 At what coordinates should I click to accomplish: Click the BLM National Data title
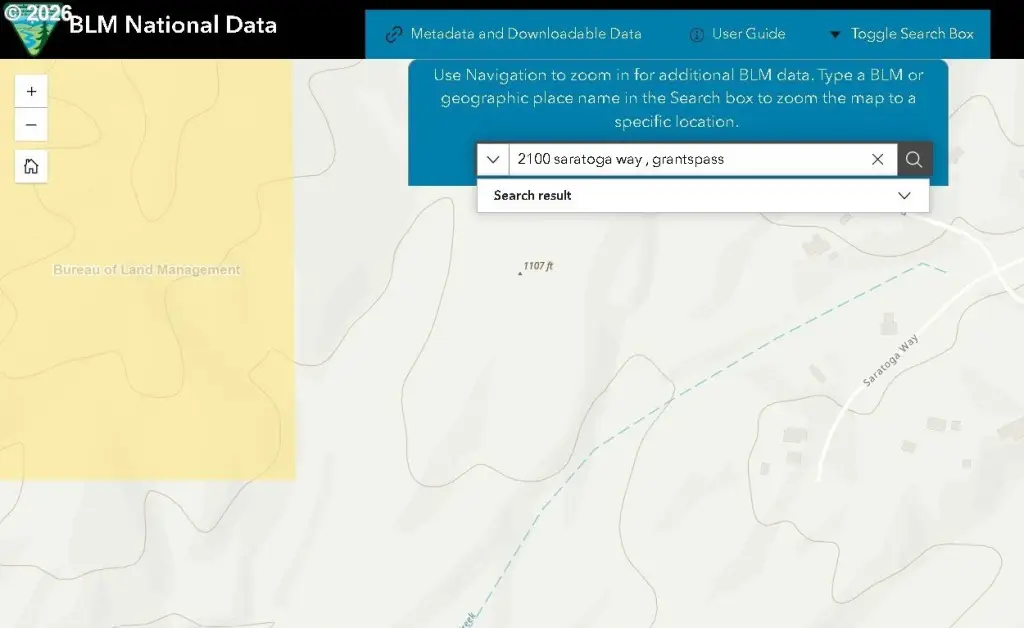point(172,25)
